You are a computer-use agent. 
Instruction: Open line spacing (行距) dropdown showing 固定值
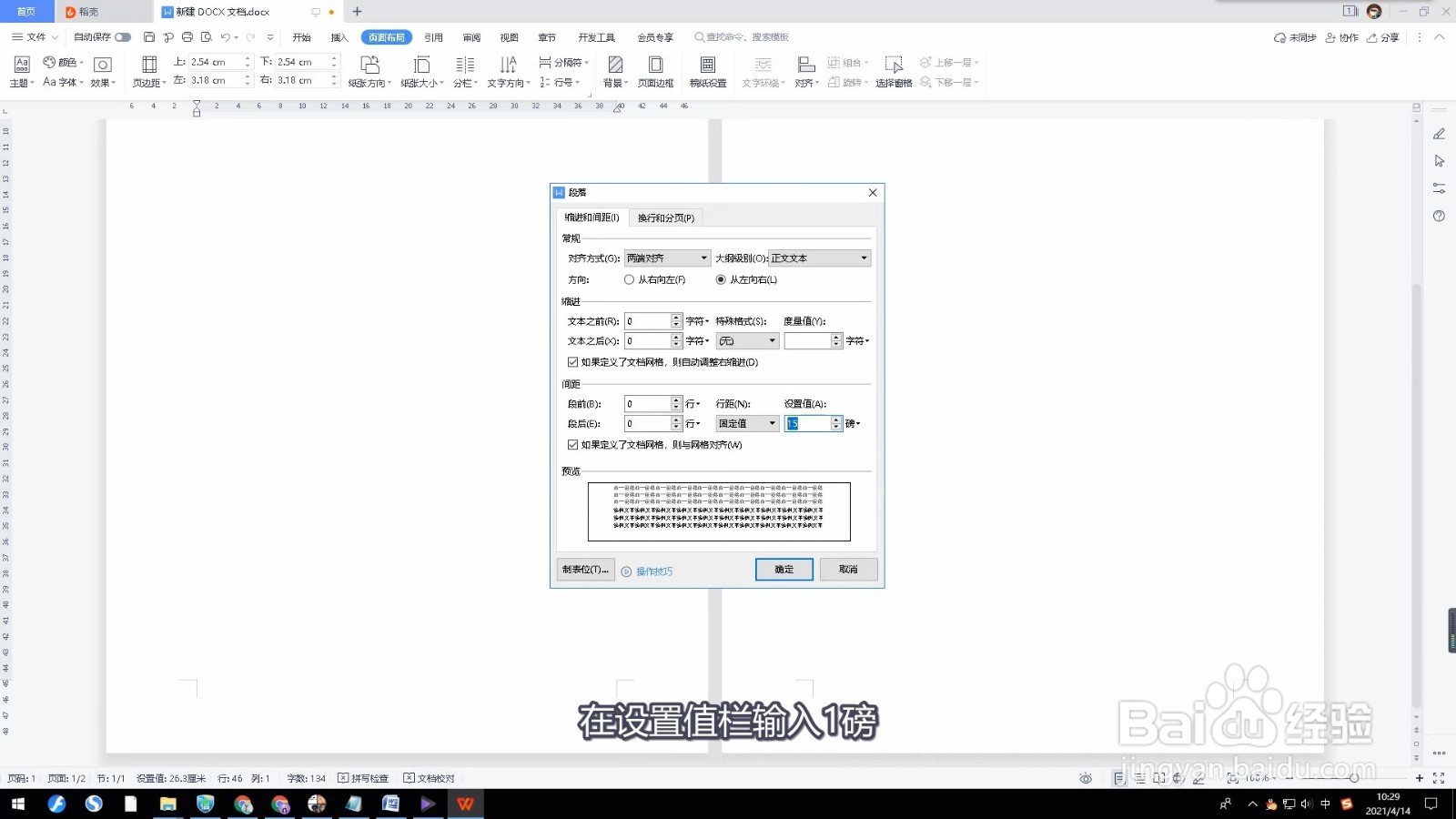747,424
